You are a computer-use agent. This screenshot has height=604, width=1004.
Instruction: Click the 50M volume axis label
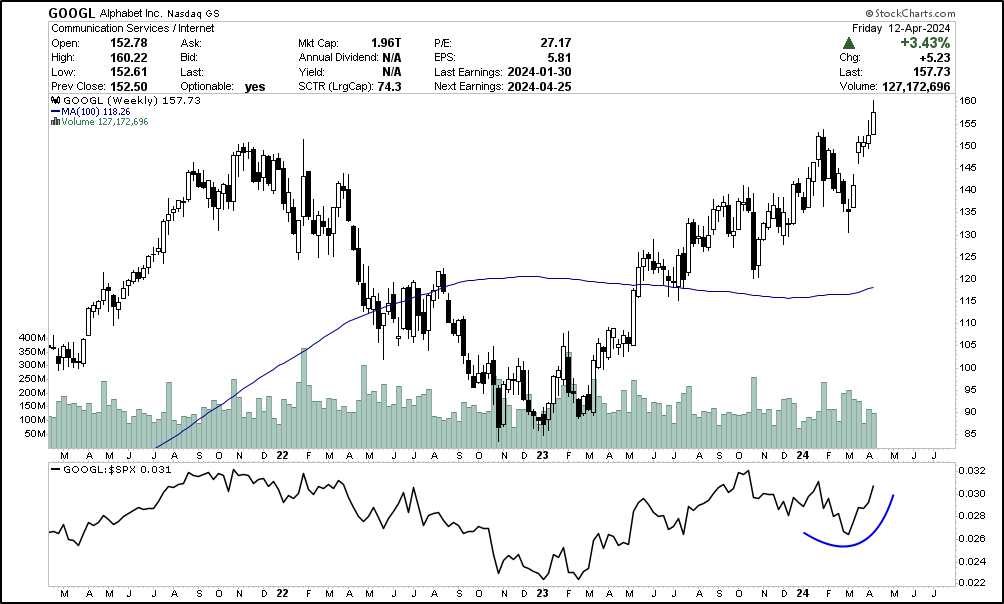(x=35, y=434)
